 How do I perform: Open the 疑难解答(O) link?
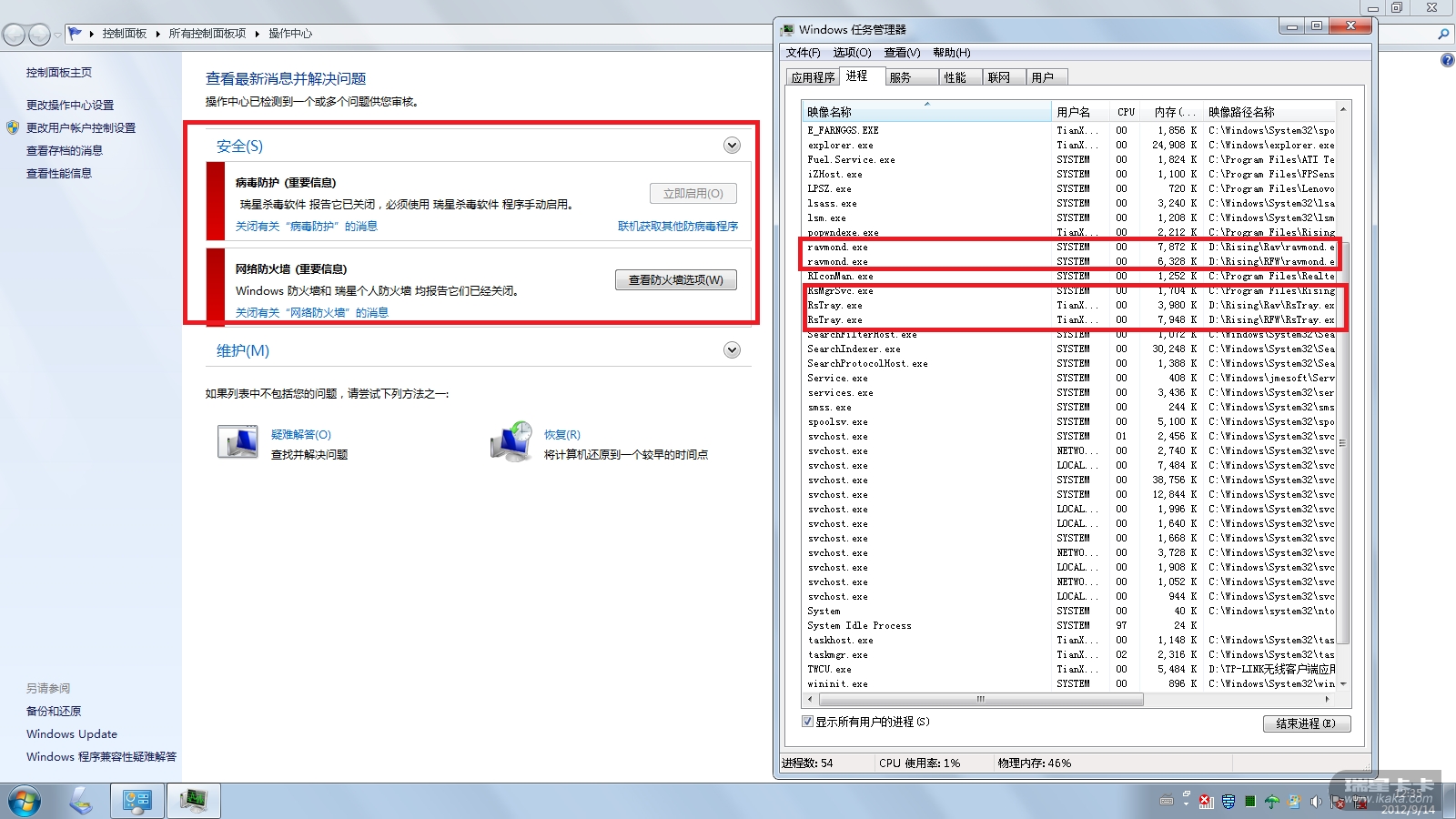coord(301,435)
